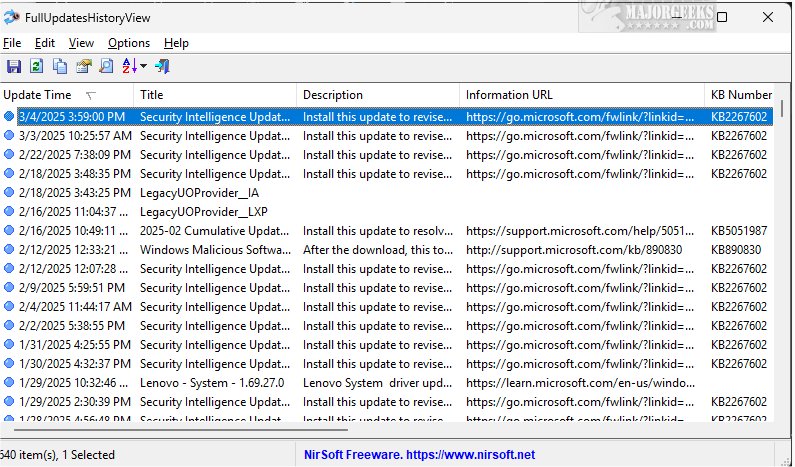Sort by the KB Number column header
This screenshot has width=795, height=467.
click(x=741, y=95)
